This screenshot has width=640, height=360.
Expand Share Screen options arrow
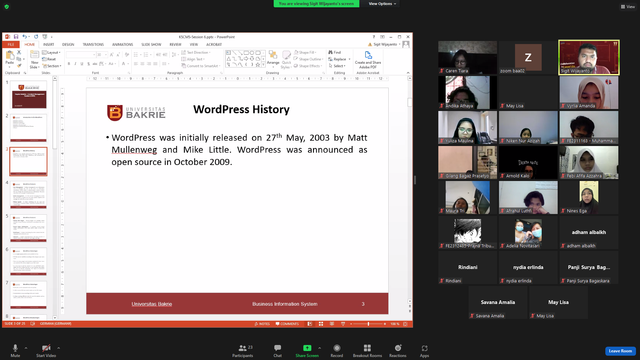pos(320,348)
